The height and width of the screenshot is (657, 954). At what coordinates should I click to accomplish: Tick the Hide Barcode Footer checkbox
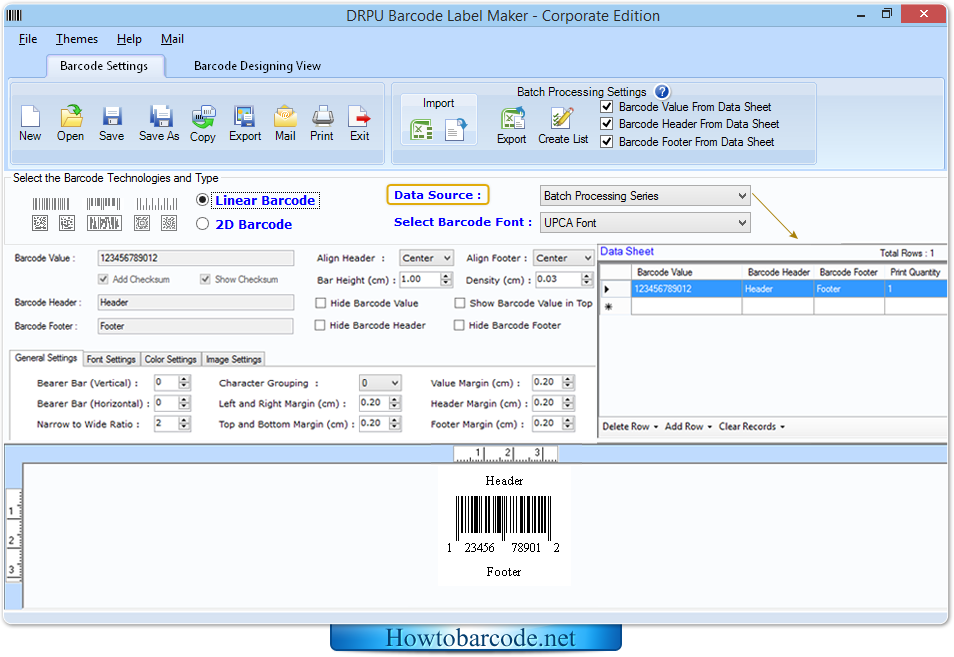(x=459, y=325)
